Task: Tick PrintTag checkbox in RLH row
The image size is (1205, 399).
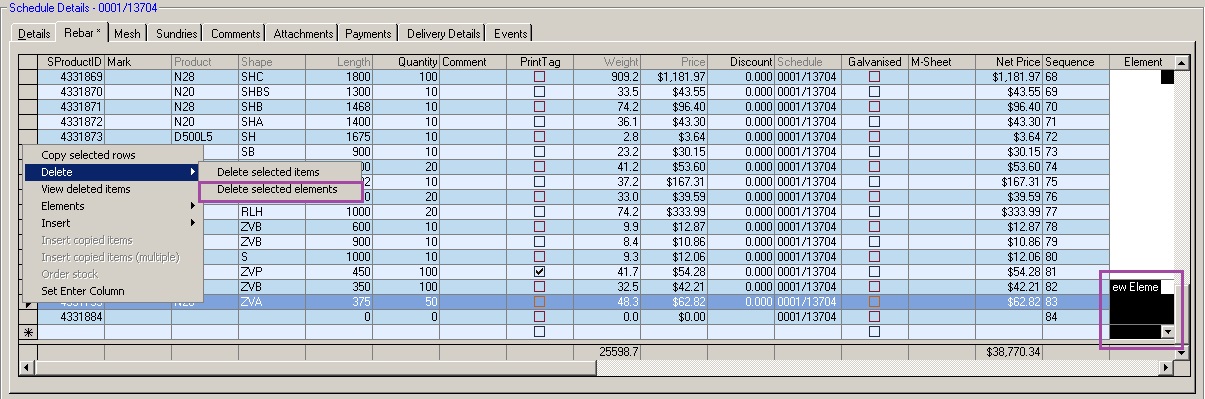Action: [540, 211]
